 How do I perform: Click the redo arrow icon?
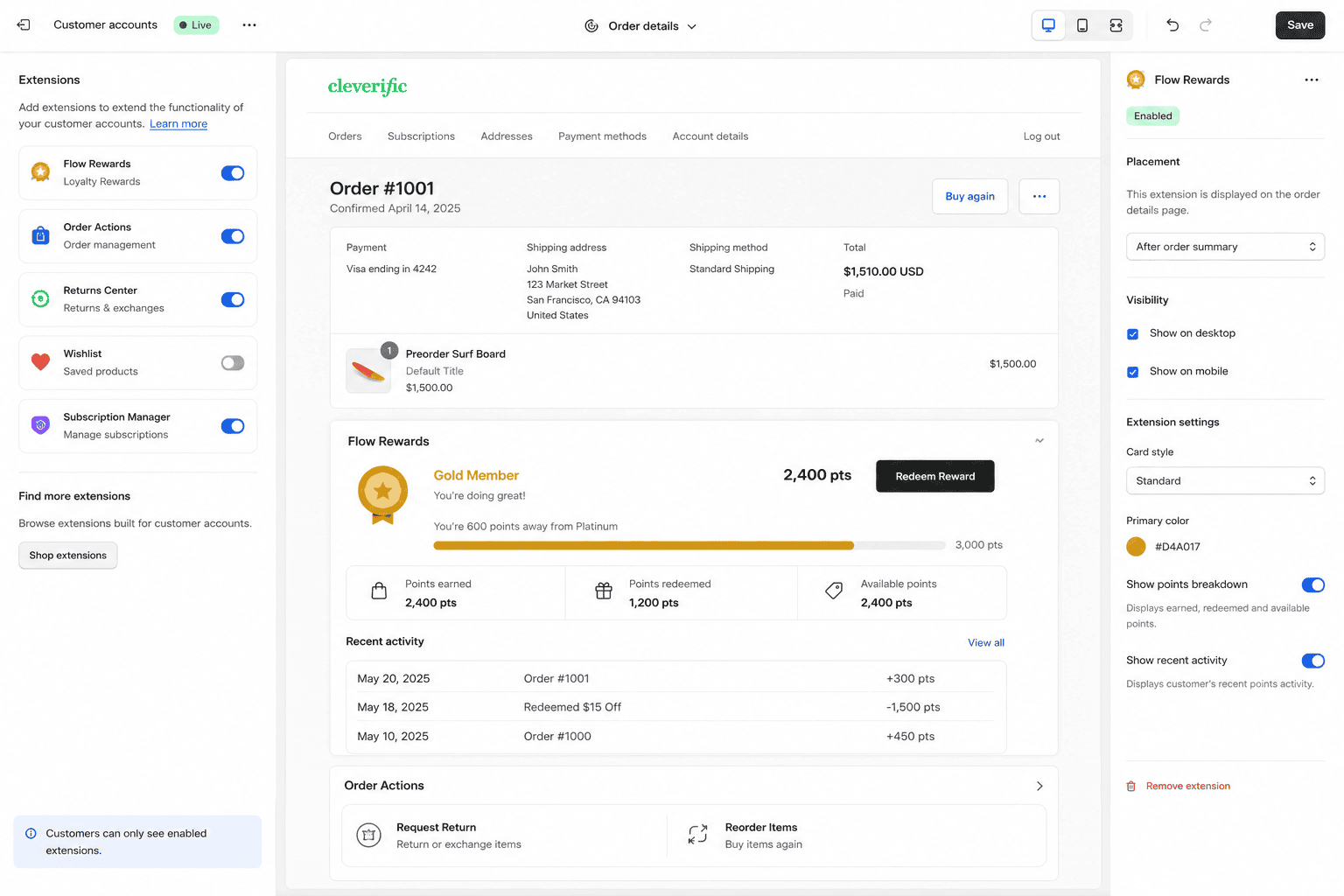(1206, 25)
